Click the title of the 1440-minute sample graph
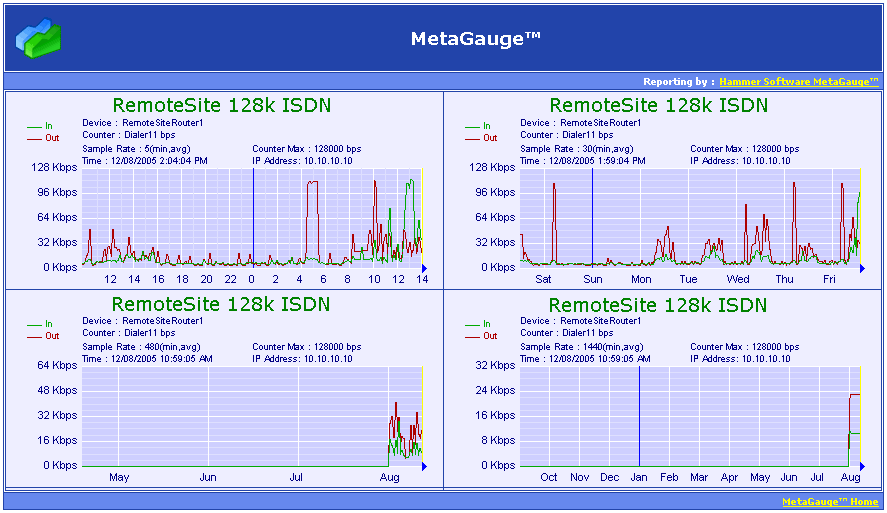 [x=658, y=305]
